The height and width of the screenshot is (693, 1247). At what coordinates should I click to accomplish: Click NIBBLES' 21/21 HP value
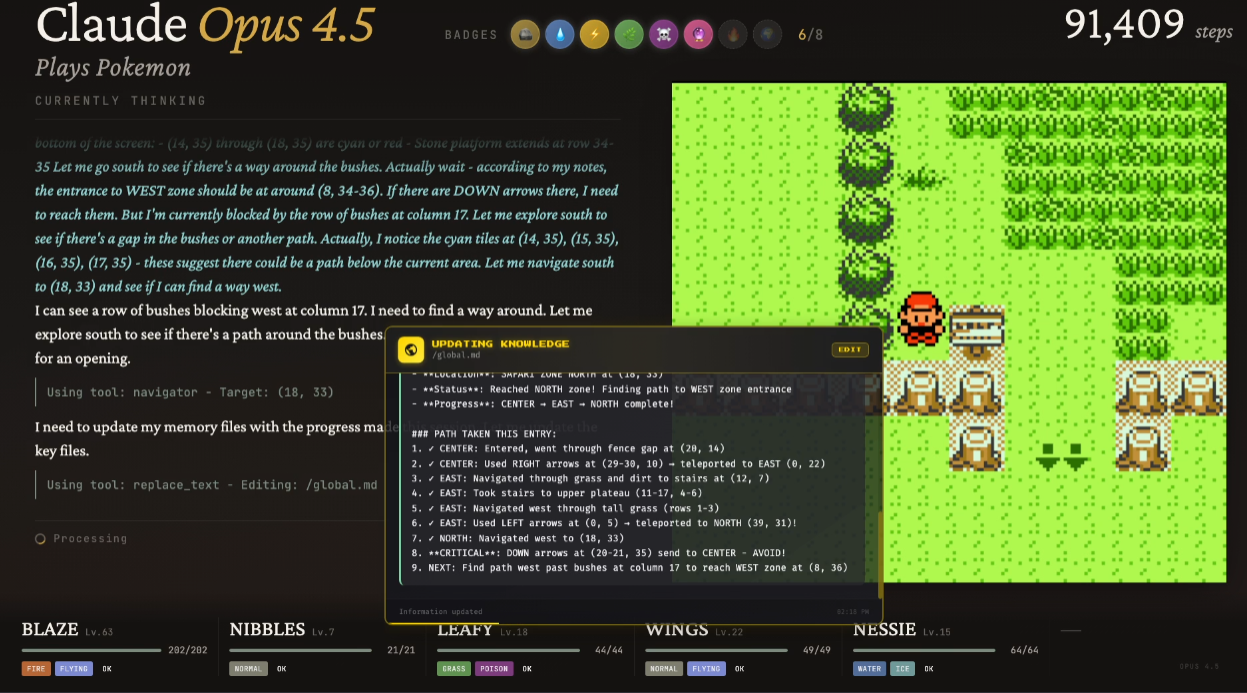(401, 650)
